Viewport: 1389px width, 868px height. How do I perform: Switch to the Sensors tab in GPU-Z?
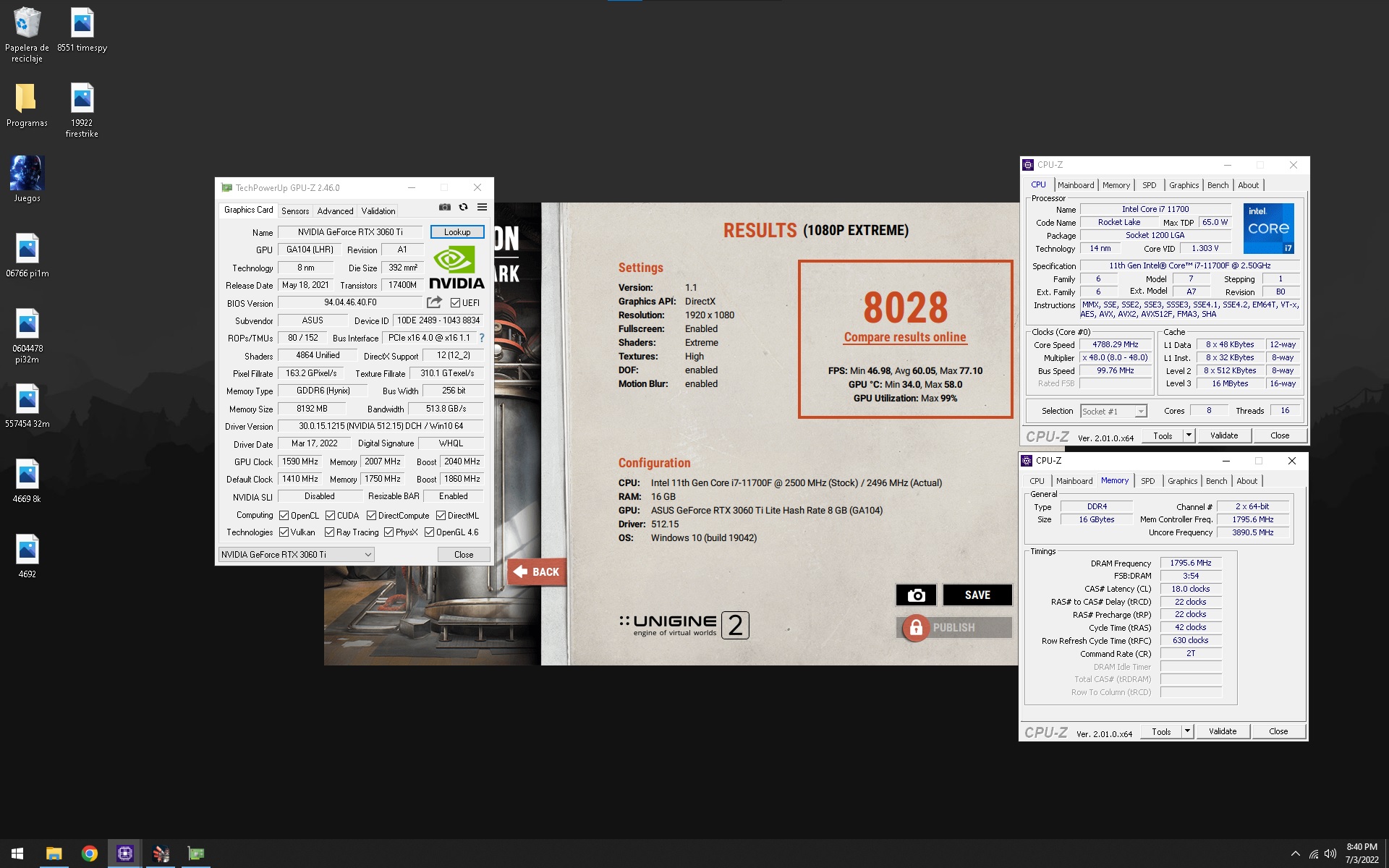(x=295, y=210)
